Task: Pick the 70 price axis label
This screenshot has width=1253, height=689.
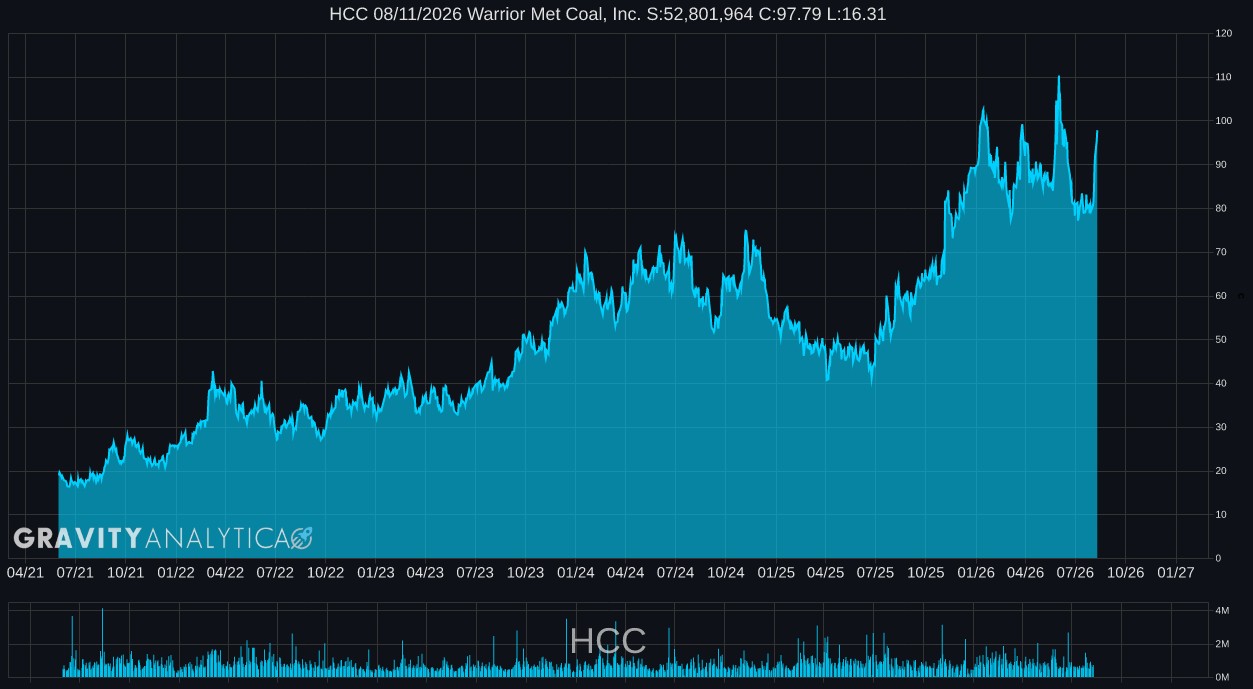Action: pos(1221,252)
